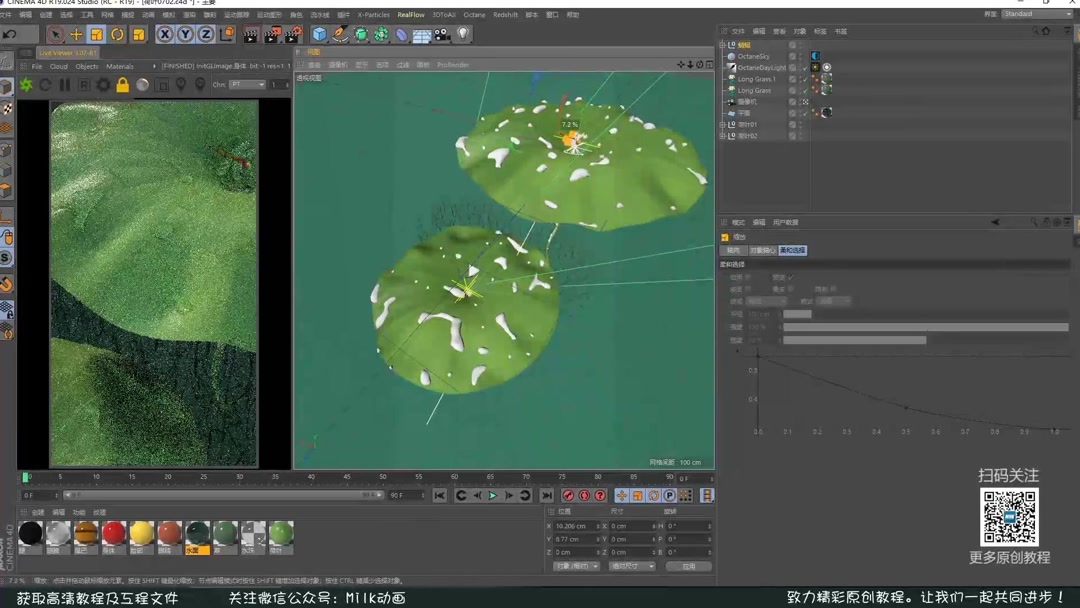Select the Move tool in the top toolbar

[76, 33]
